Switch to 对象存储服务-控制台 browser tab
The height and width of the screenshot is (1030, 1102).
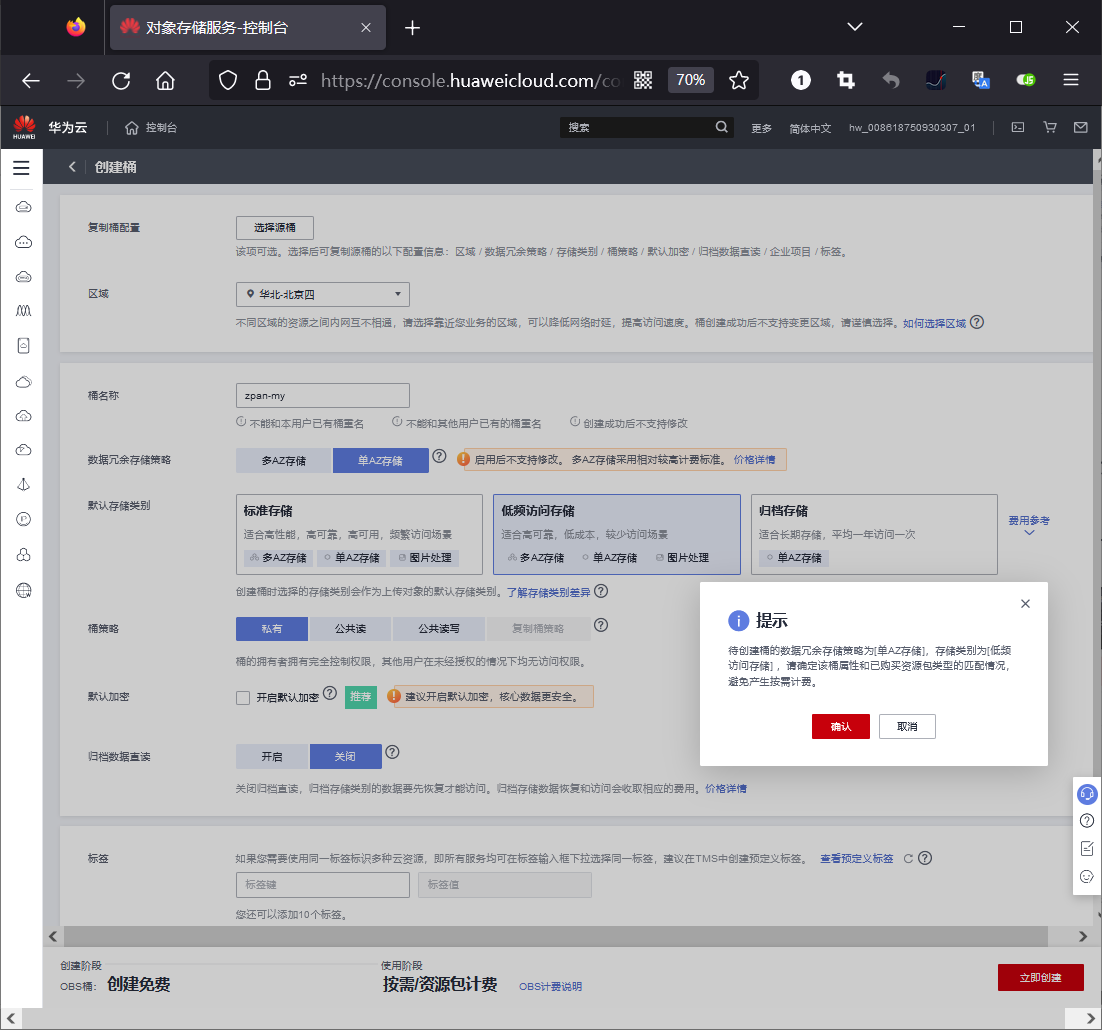pos(247,27)
